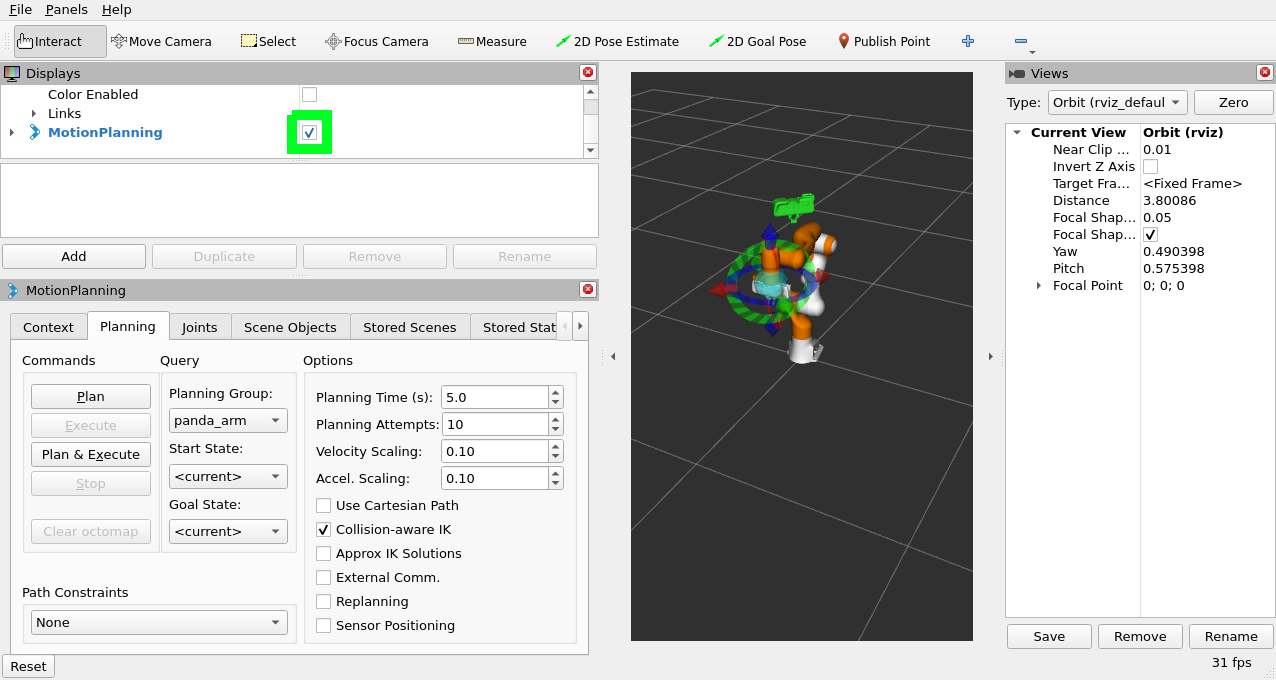This screenshot has height=680, width=1276.
Task: Enable External Comm. option
Action: (x=323, y=577)
